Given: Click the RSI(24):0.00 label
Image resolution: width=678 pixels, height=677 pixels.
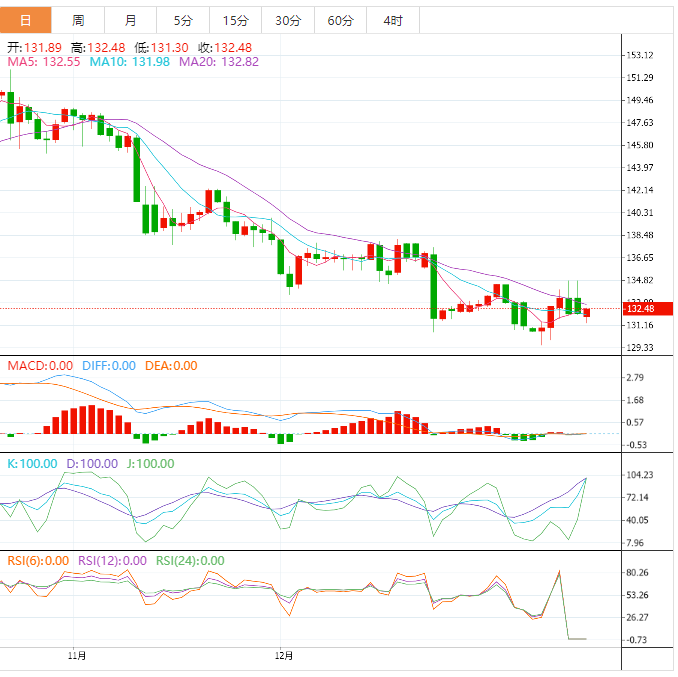Looking at the screenshot, I should [190, 561].
